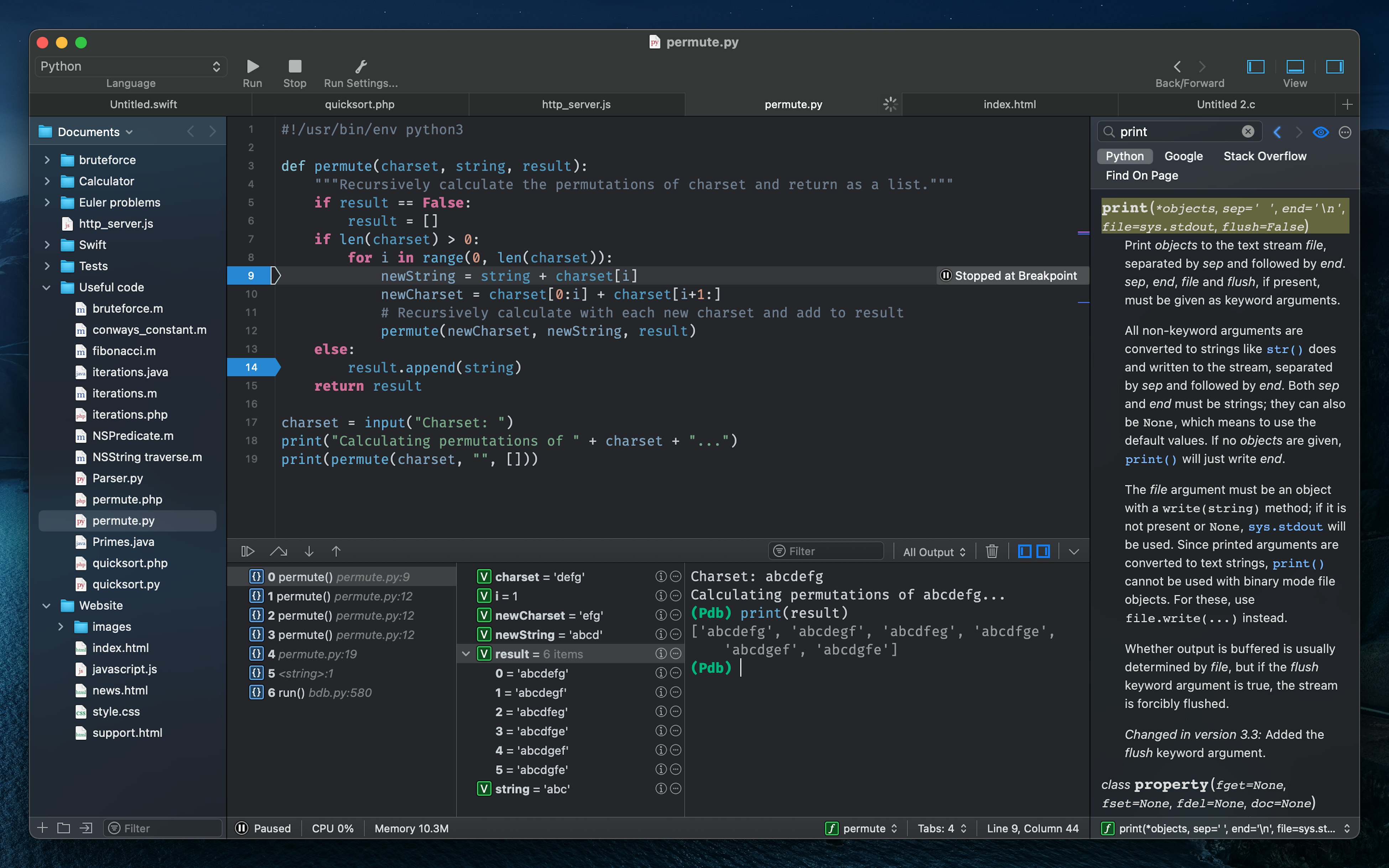Viewport: 1389px width, 868px height.
Task: Collapse the result variable list
Action: pos(466,654)
